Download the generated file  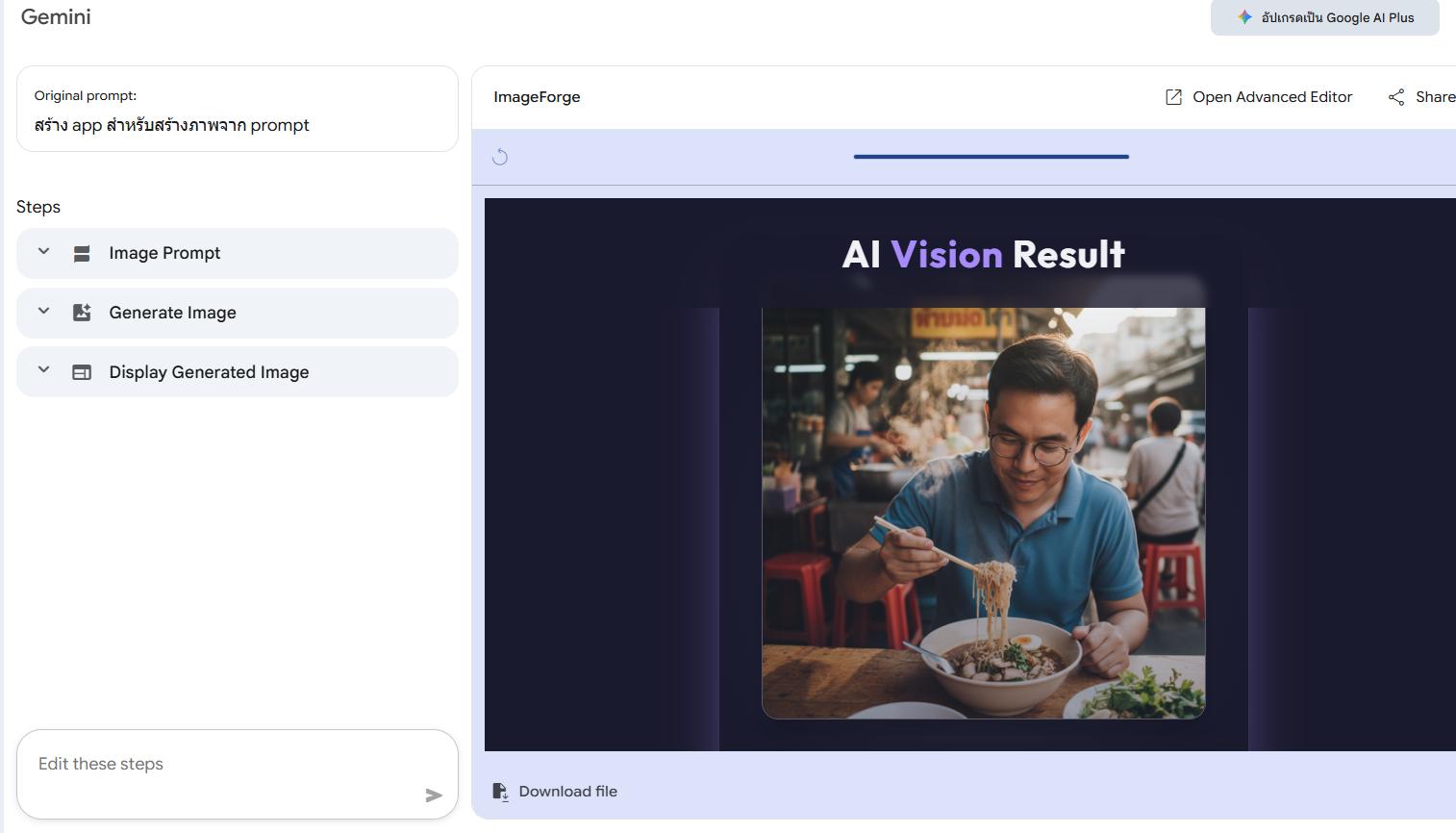pyautogui.click(x=555, y=792)
